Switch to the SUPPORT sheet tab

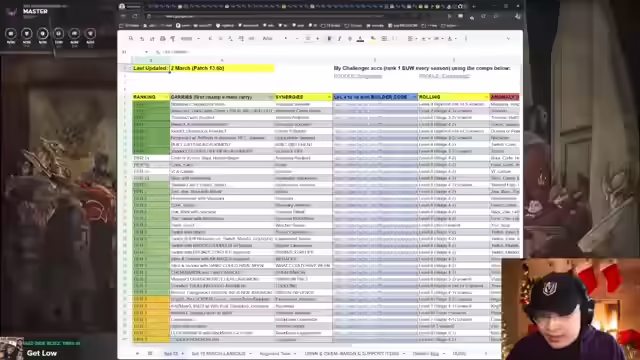pos(354,353)
